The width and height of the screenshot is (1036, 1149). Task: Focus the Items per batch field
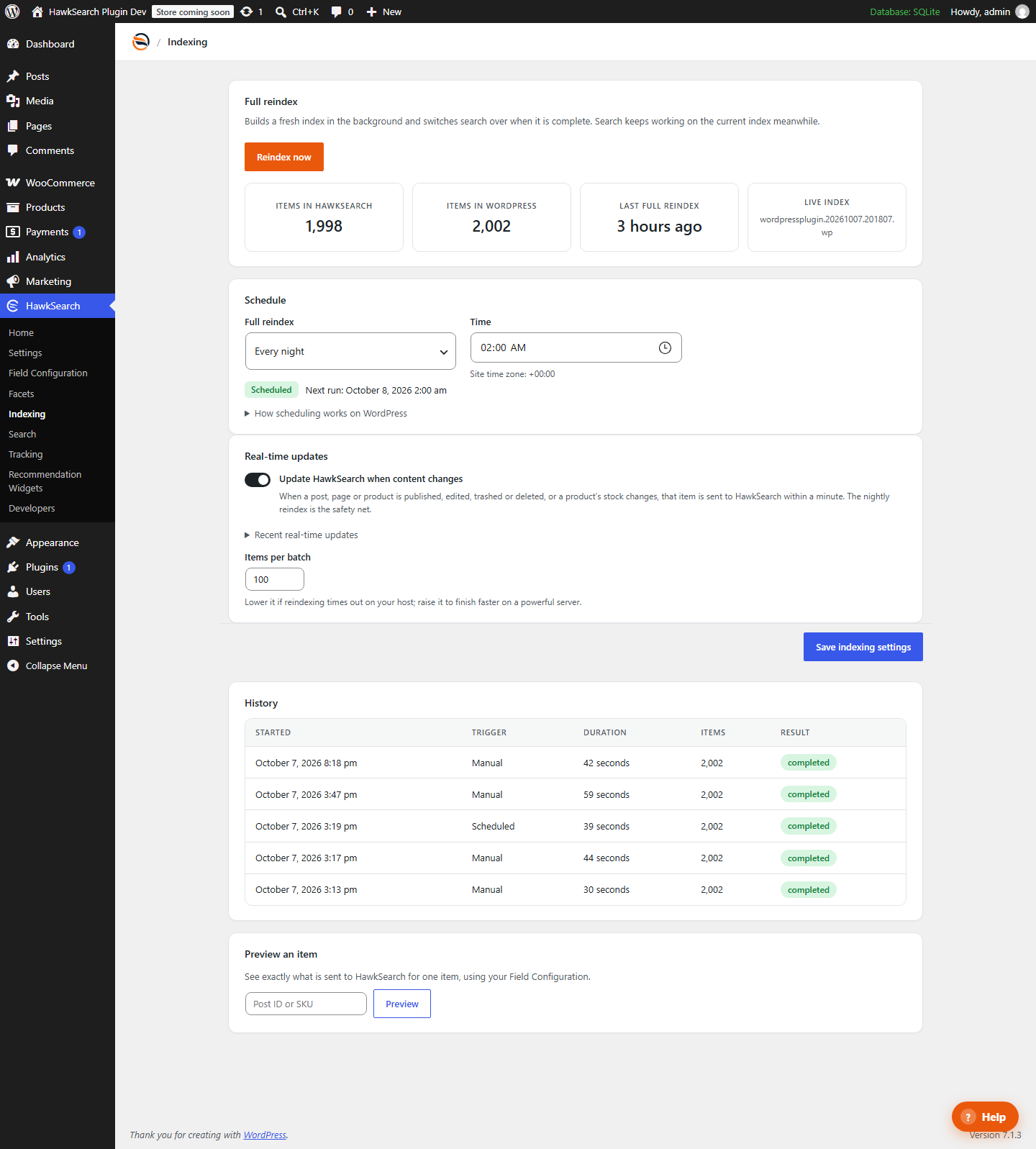click(x=275, y=579)
